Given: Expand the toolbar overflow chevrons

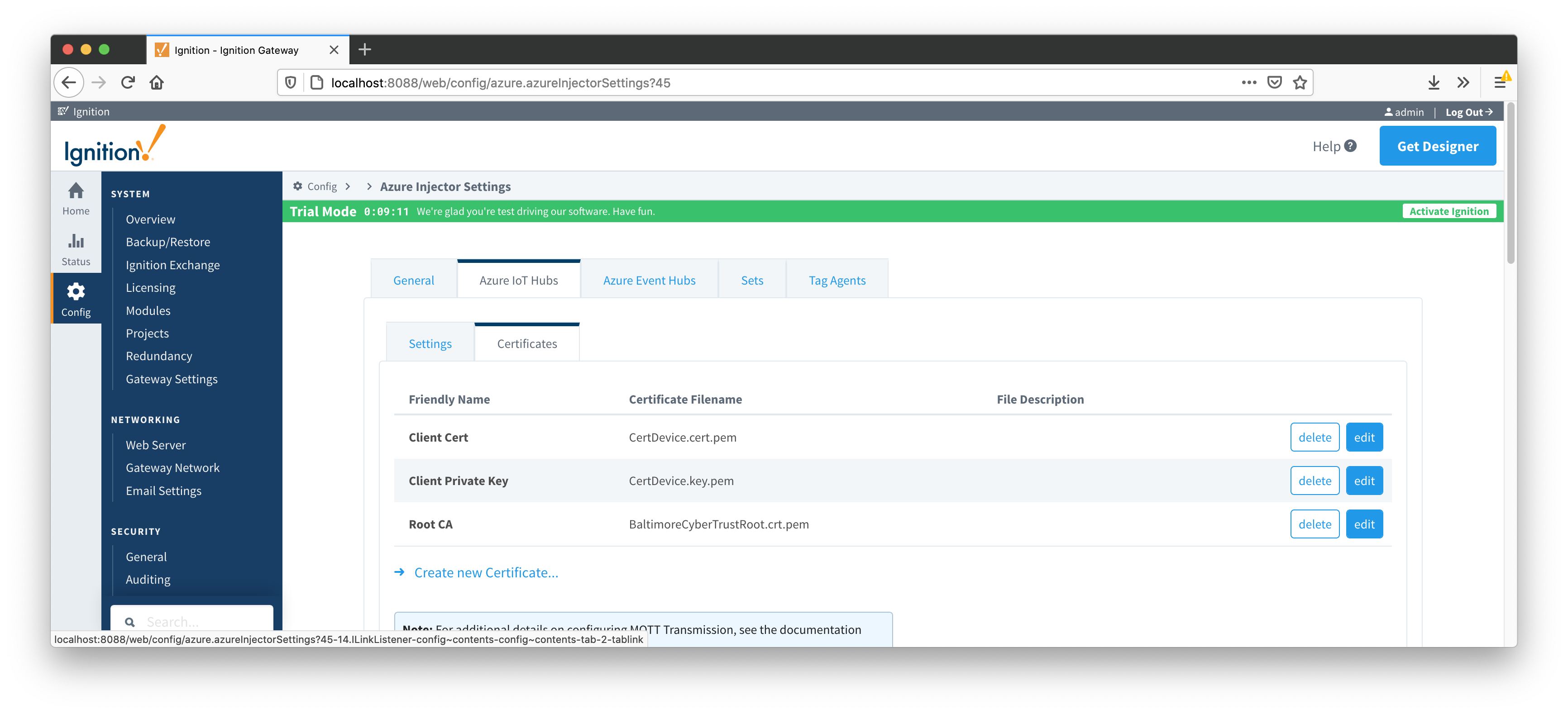Looking at the screenshot, I should point(1463,82).
